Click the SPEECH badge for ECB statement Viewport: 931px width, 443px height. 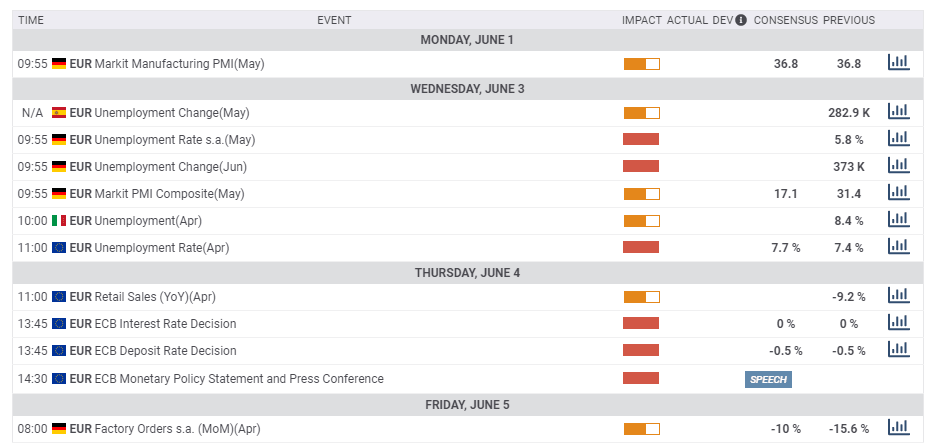point(768,379)
